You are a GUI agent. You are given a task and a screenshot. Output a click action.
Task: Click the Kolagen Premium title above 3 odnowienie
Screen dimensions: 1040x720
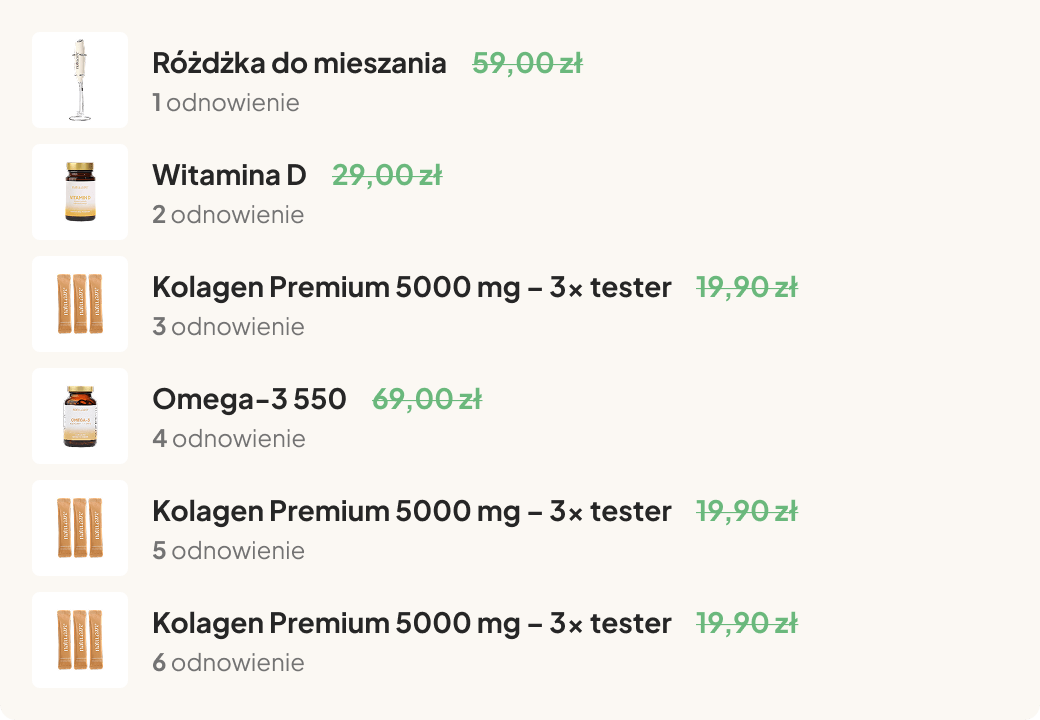(412, 288)
